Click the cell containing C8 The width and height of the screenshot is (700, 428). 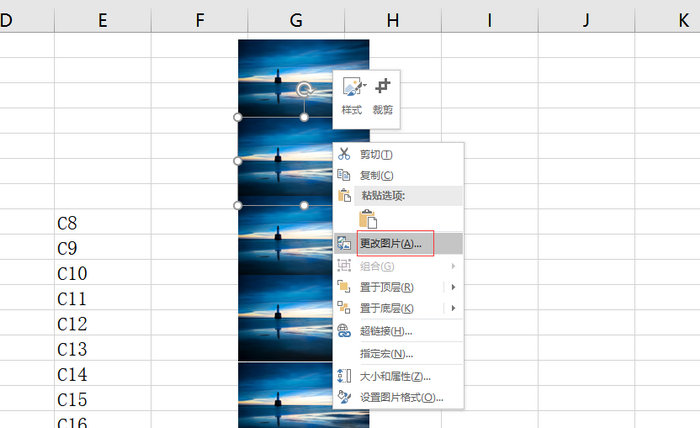point(103,222)
